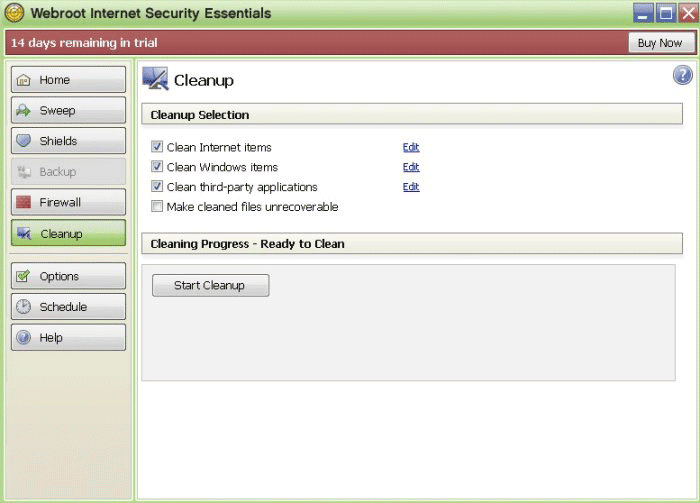Start Cleanup button
Image resolution: width=700 pixels, height=503 pixels.
[x=211, y=285]
